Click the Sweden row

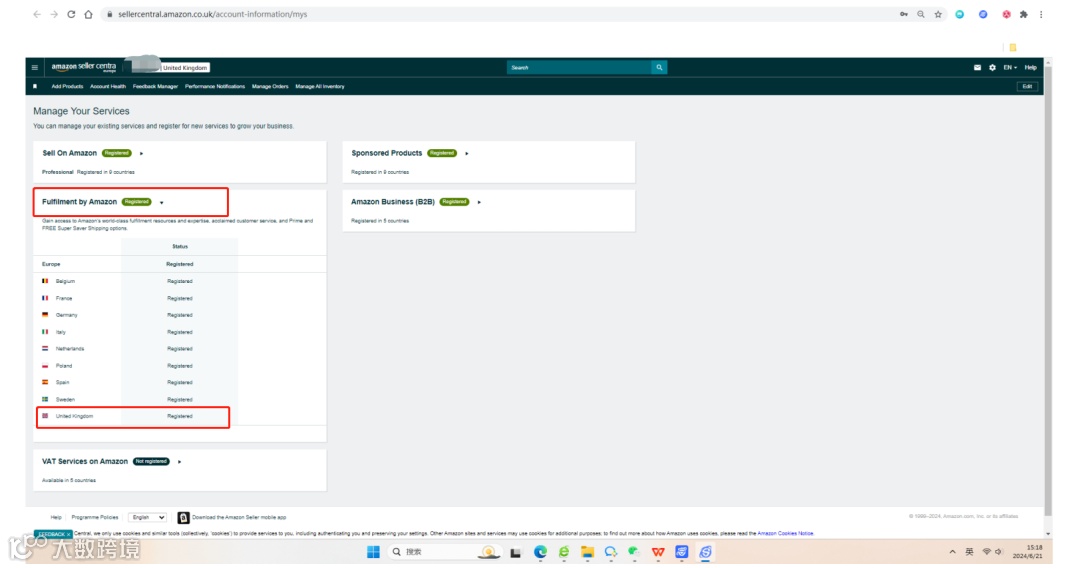pos(180,399)
